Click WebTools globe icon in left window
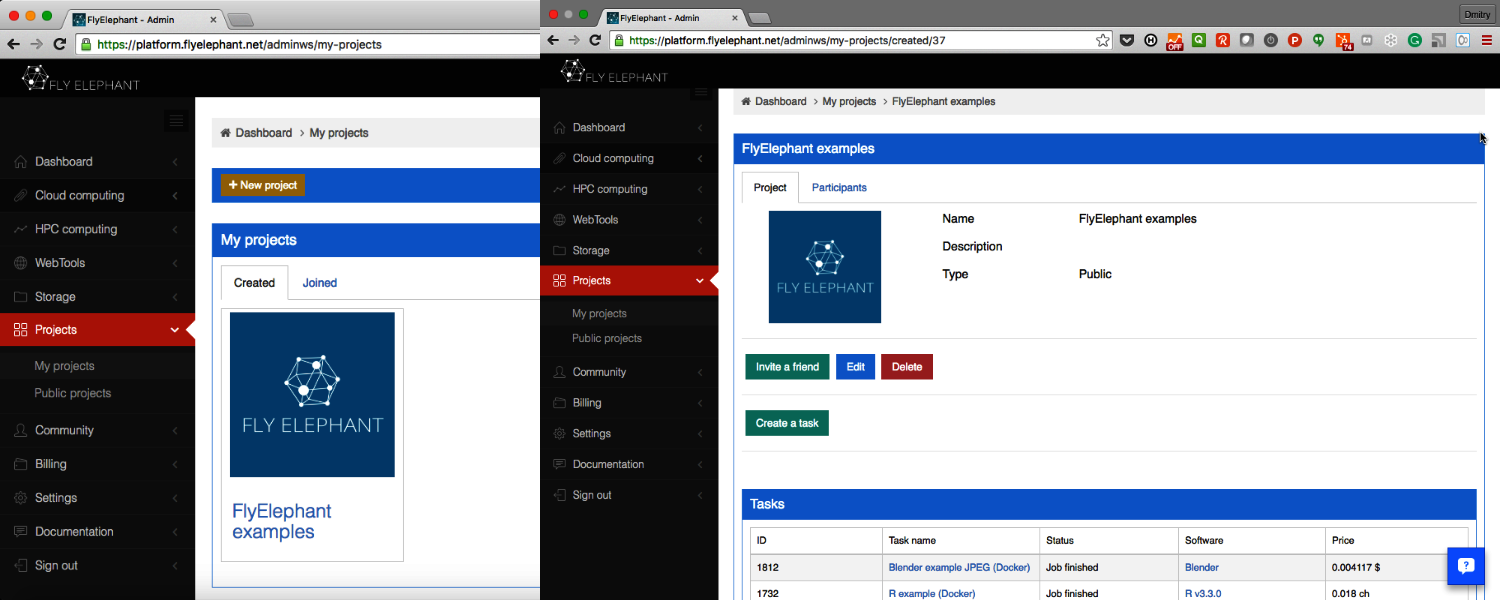 (21, 263)
